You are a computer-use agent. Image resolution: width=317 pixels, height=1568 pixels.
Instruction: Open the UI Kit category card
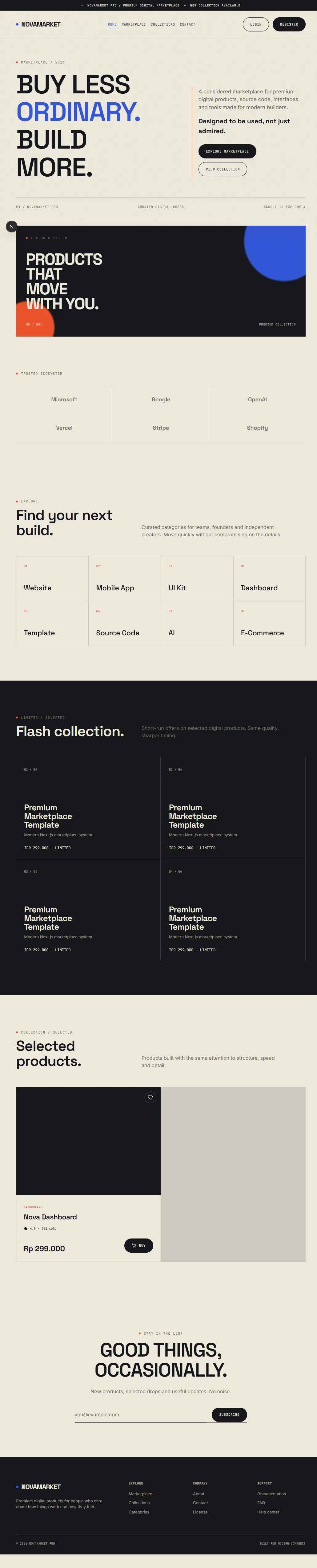[197, 579]
